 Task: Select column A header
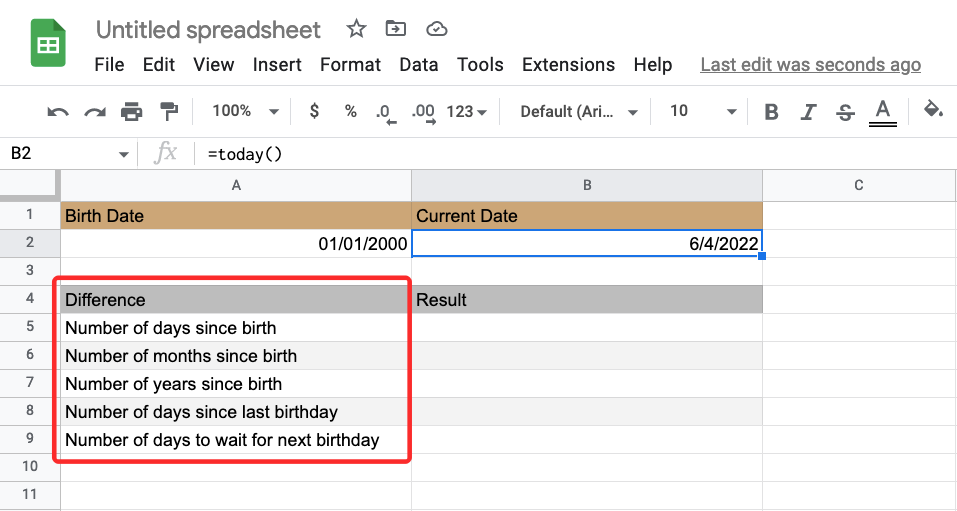coord(236,186)
